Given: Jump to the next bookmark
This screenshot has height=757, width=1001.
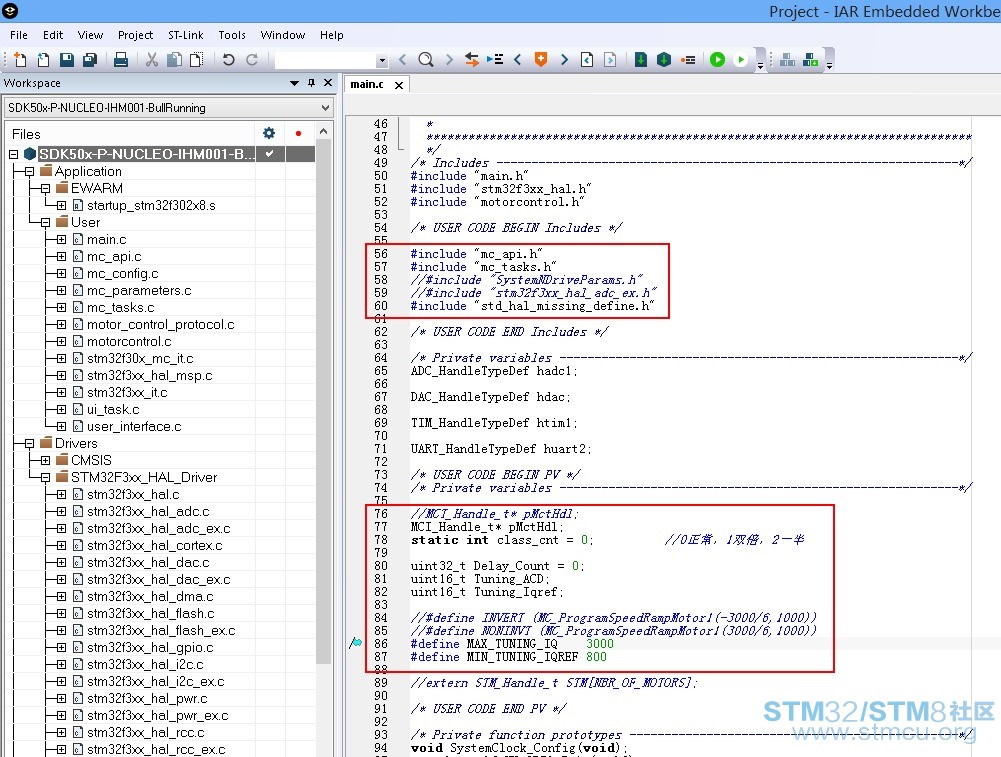Looking at the screenshot, I should pos(564,60).
